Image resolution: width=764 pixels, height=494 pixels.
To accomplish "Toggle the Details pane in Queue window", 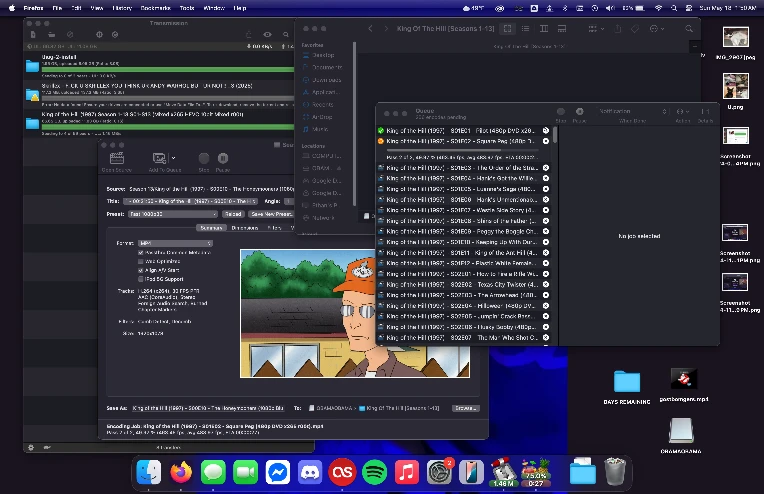I will tap(705, 112).
